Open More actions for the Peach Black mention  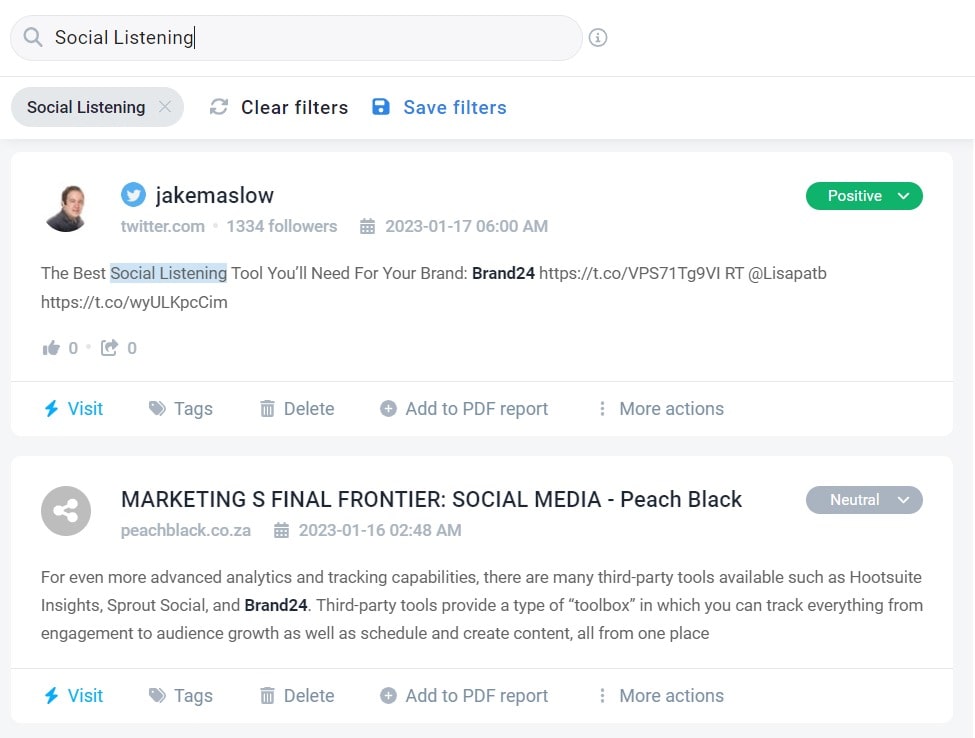click(661, 696)
